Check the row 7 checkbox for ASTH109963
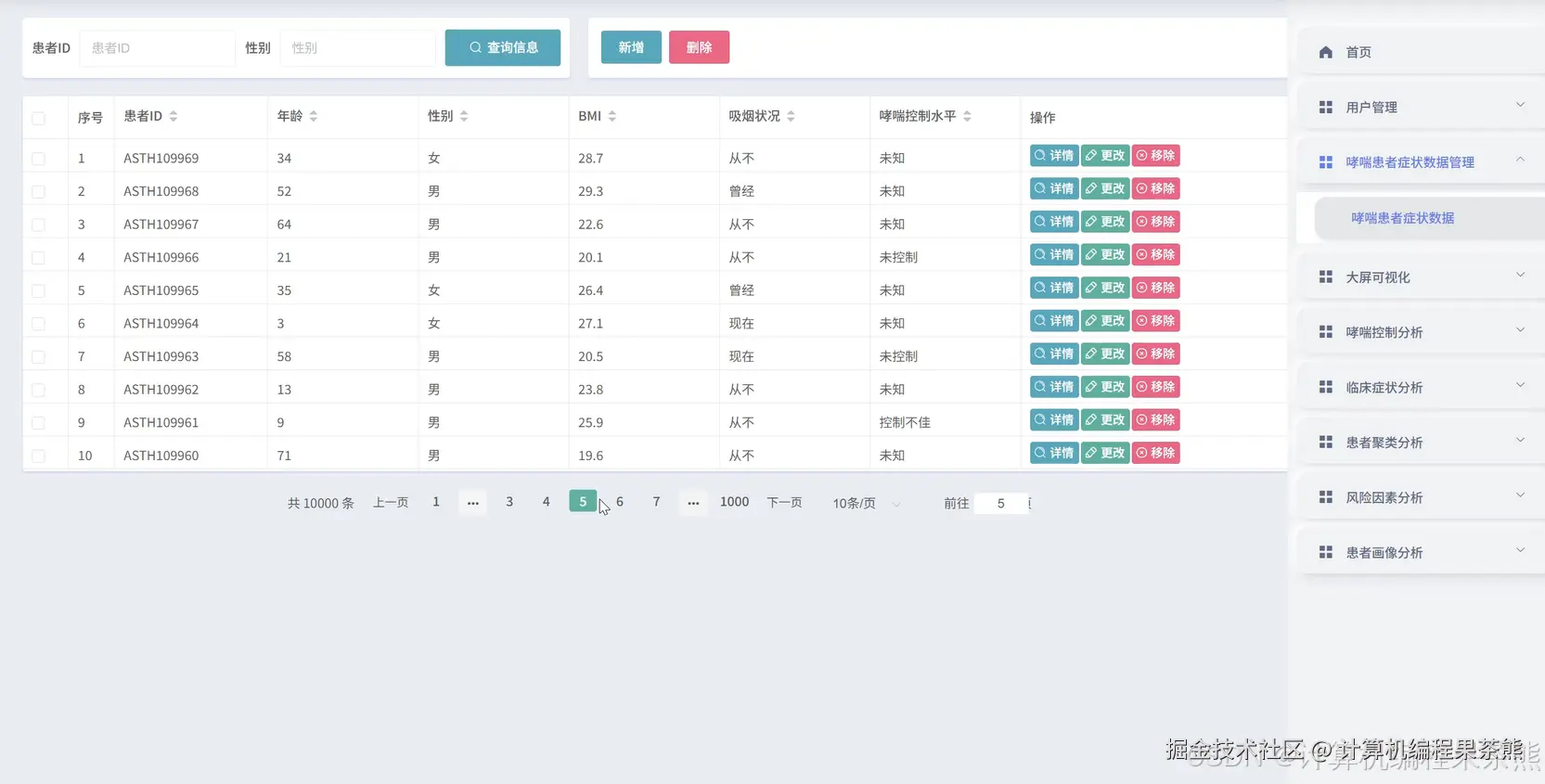 (38, 357)
